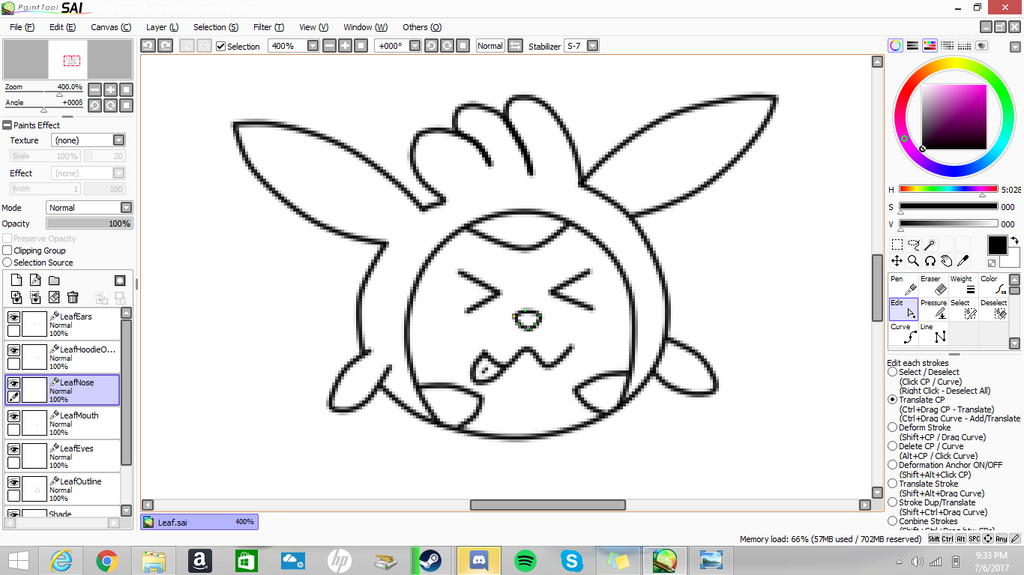Click the Hue slider bar
The height and width of the screenshot is (575, 1024).
(948, 189)
